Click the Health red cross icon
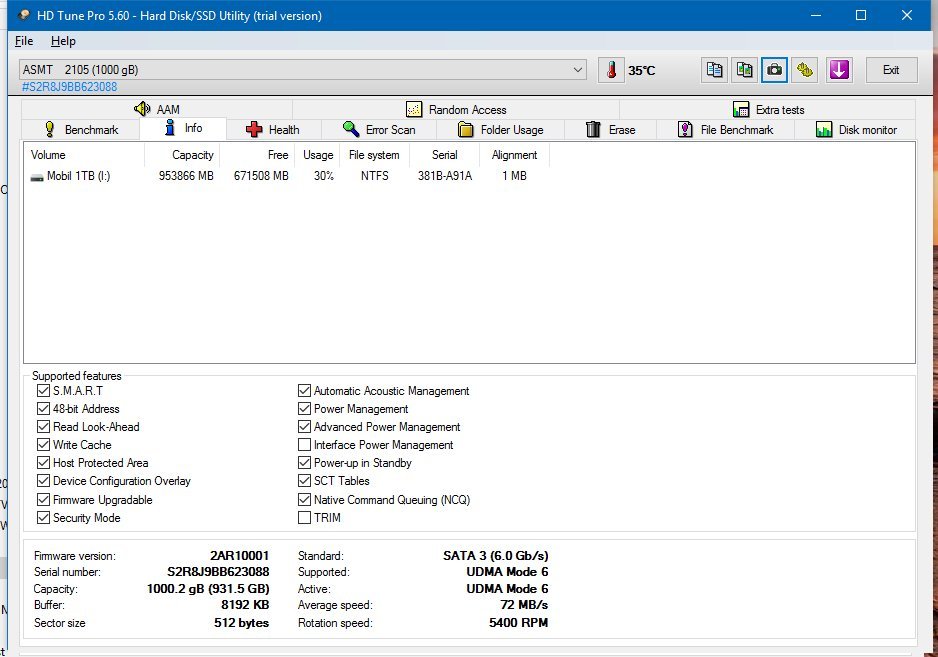Viewport: 938px width, 657px height. coord(254,129)
